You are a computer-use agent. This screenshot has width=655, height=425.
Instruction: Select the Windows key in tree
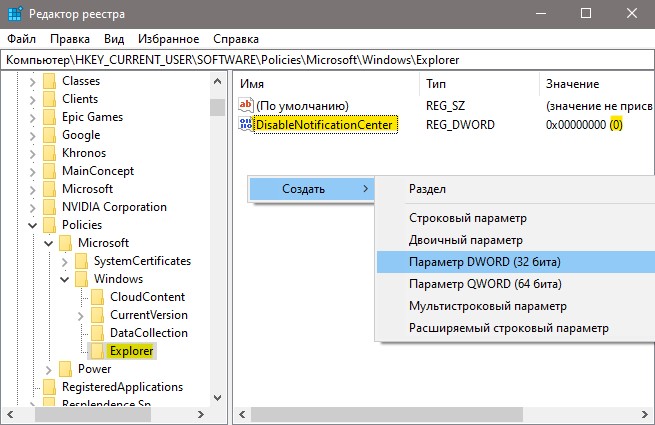pos(118,279)
